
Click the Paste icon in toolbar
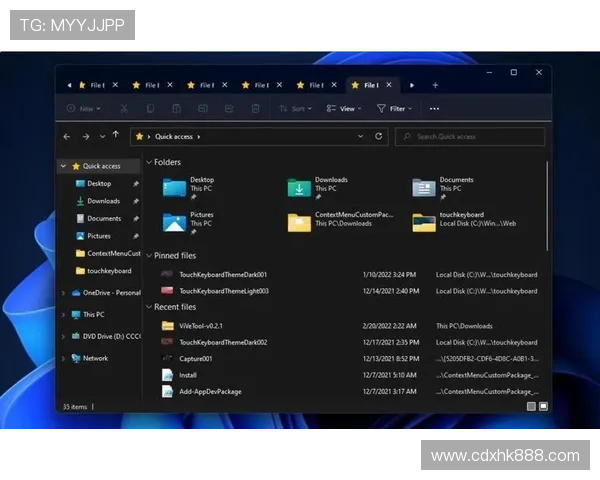[176, 109]
